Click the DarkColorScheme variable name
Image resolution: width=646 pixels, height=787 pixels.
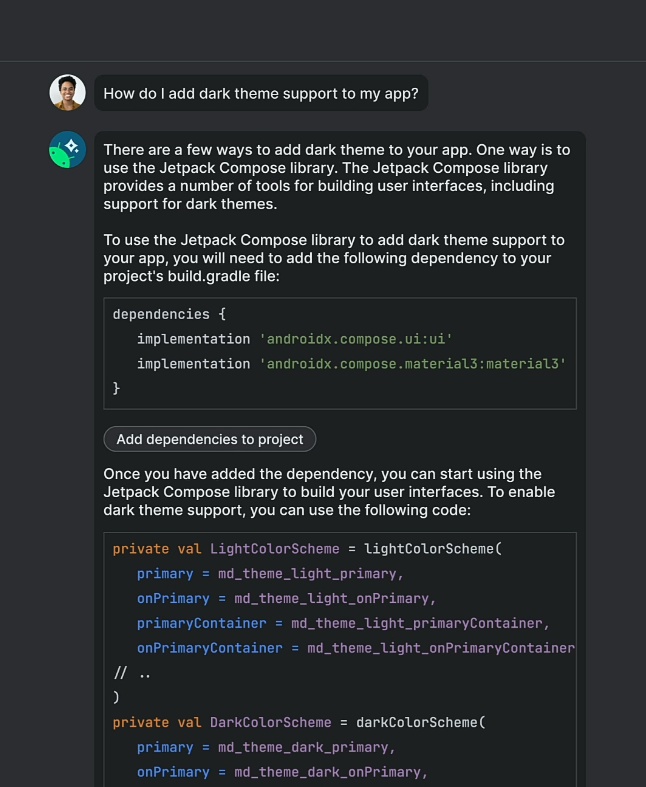pos(271,722)
